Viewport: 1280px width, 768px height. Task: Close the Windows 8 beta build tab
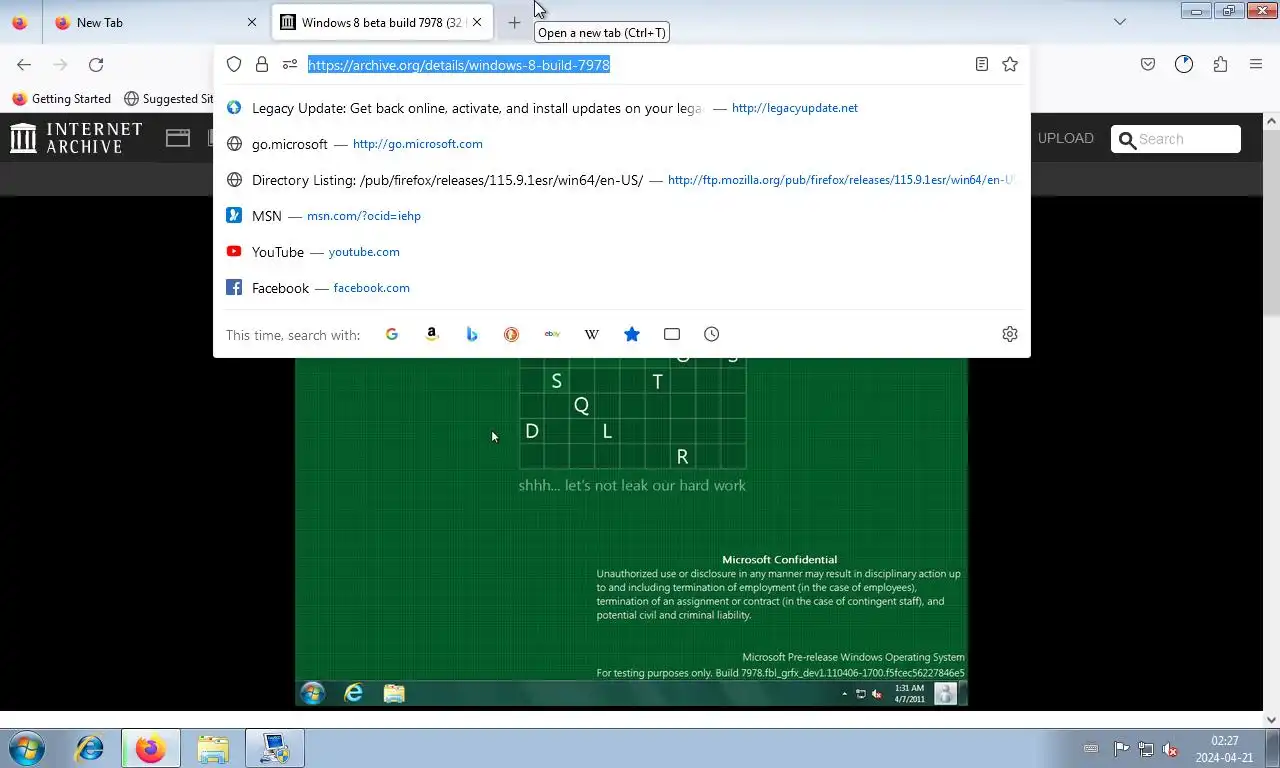tap(477, 22)
